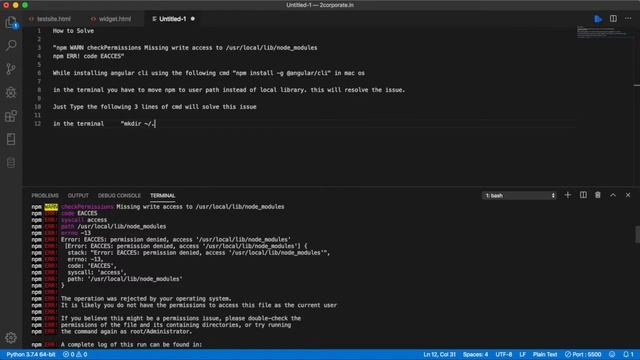Split the editor to the right
This screenshot has width=640, height=360.
[x=613, y=19]
